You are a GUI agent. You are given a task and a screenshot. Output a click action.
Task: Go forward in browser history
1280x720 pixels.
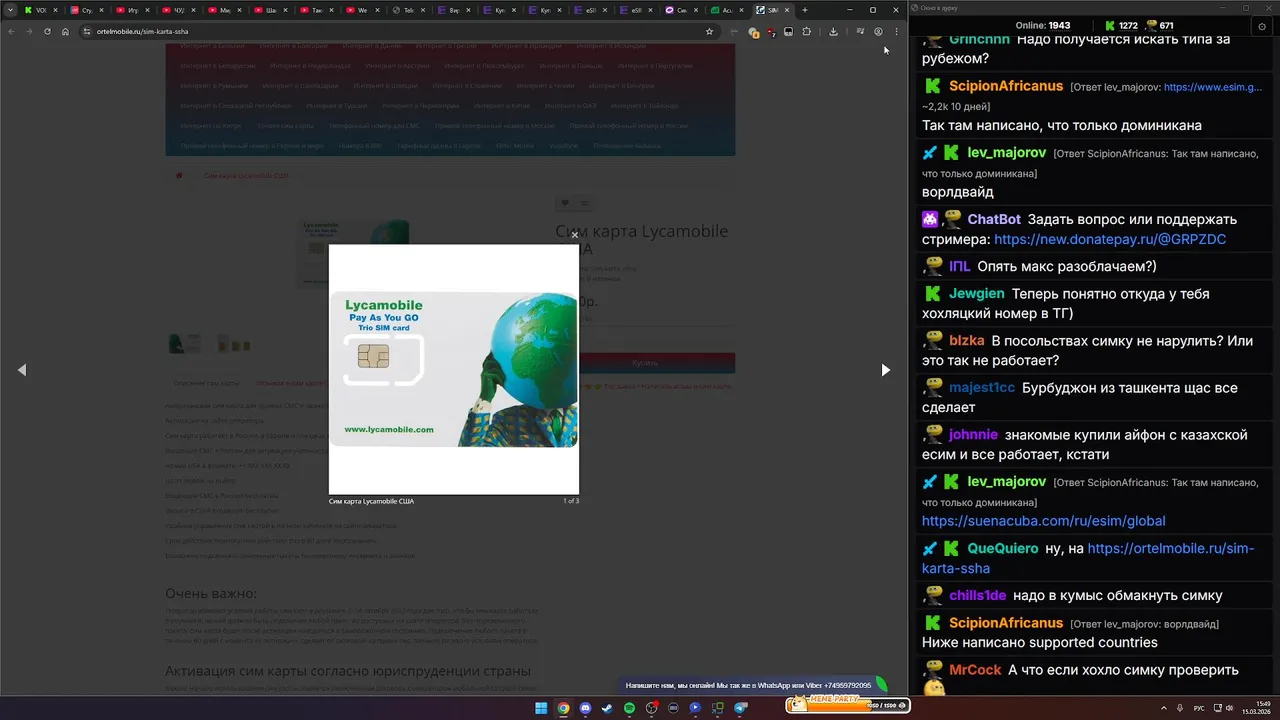pyautogui.click(x=29, y=31)
